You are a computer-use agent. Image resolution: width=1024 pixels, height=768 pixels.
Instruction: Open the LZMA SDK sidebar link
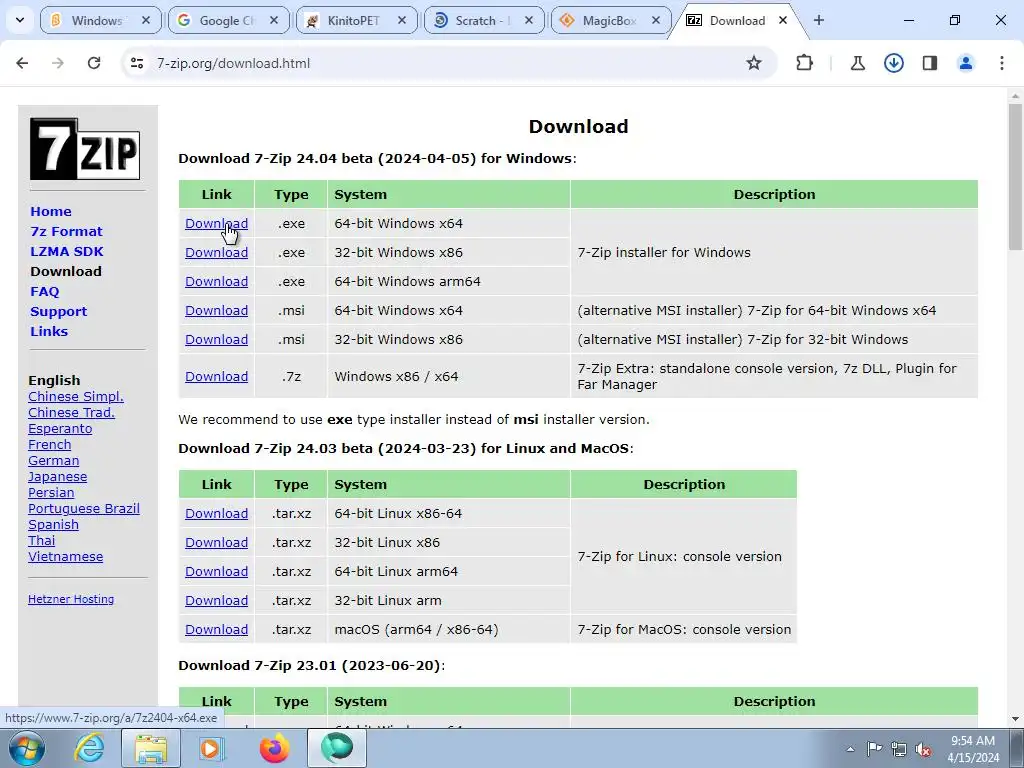(67, 251)
